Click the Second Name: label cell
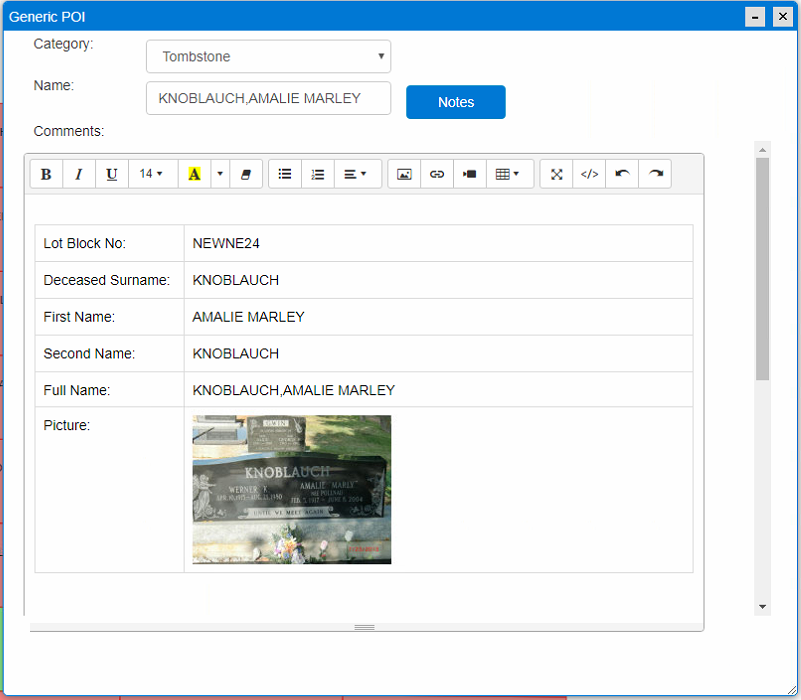 (x=109, y=354)
